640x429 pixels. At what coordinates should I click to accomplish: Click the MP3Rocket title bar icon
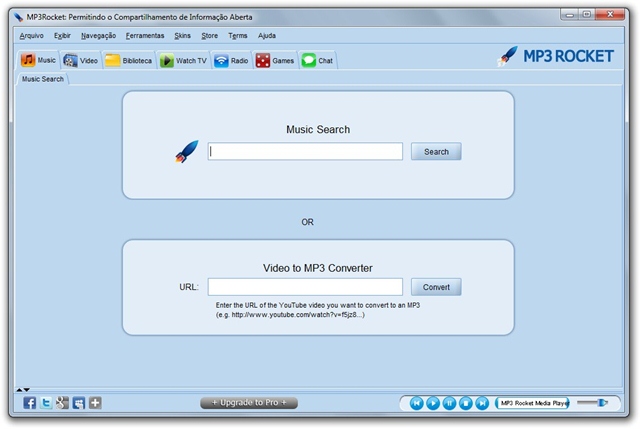click(18, 17)
